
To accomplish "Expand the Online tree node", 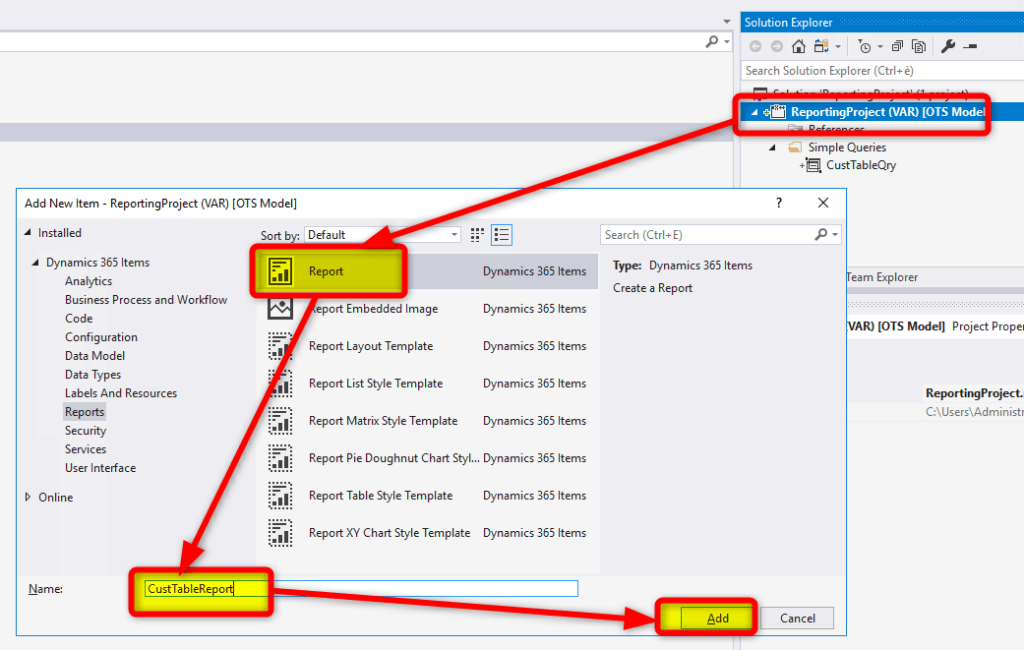I will click(x=28, y=497).
